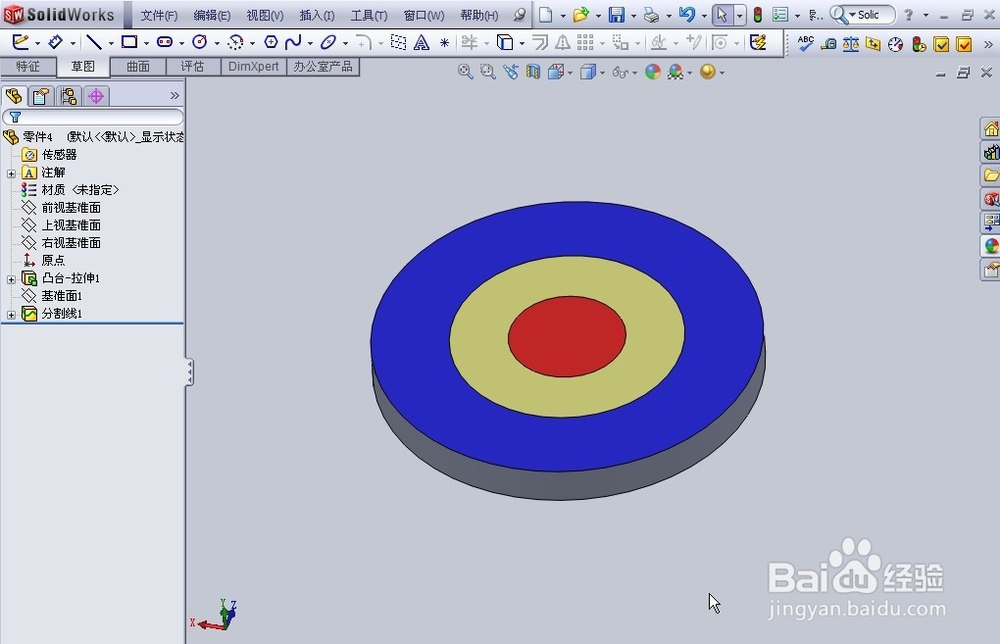Open the PropertyManager tab
The height and width of the screenshot is (644, 1000).
point(41,96)
